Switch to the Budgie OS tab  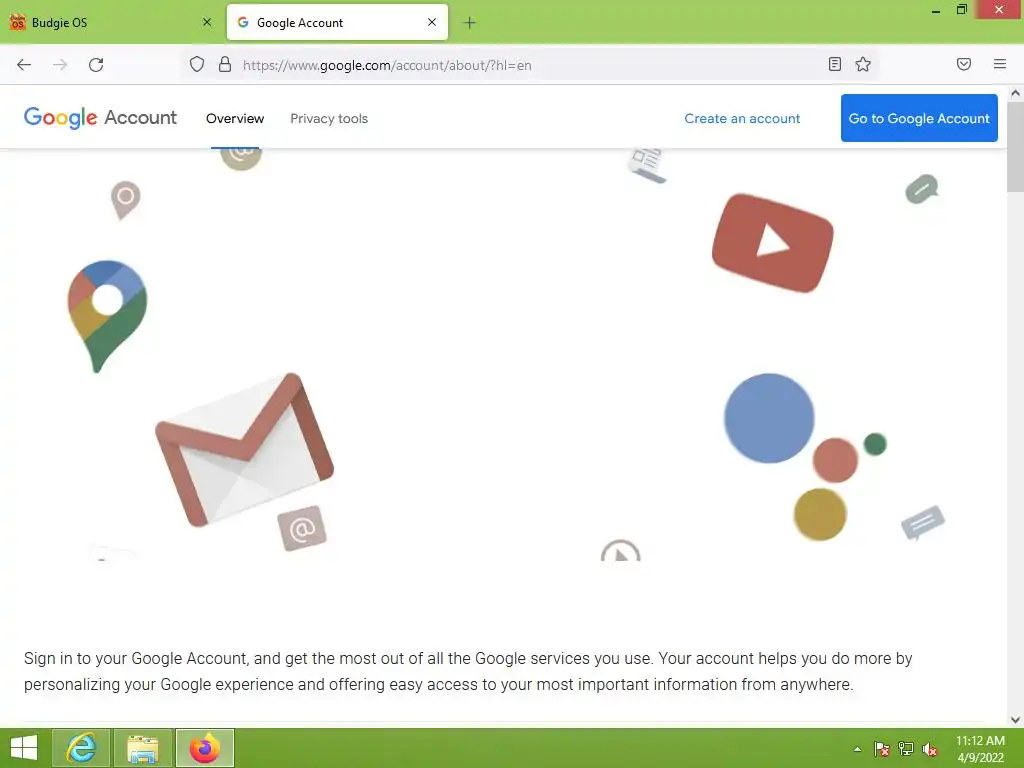point(111,22)
